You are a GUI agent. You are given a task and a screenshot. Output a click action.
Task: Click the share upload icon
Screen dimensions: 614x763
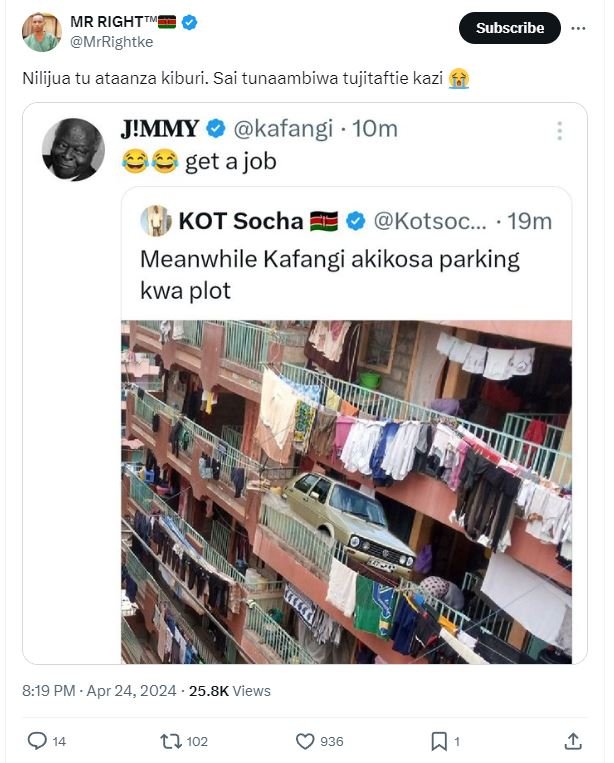(573, 741)
